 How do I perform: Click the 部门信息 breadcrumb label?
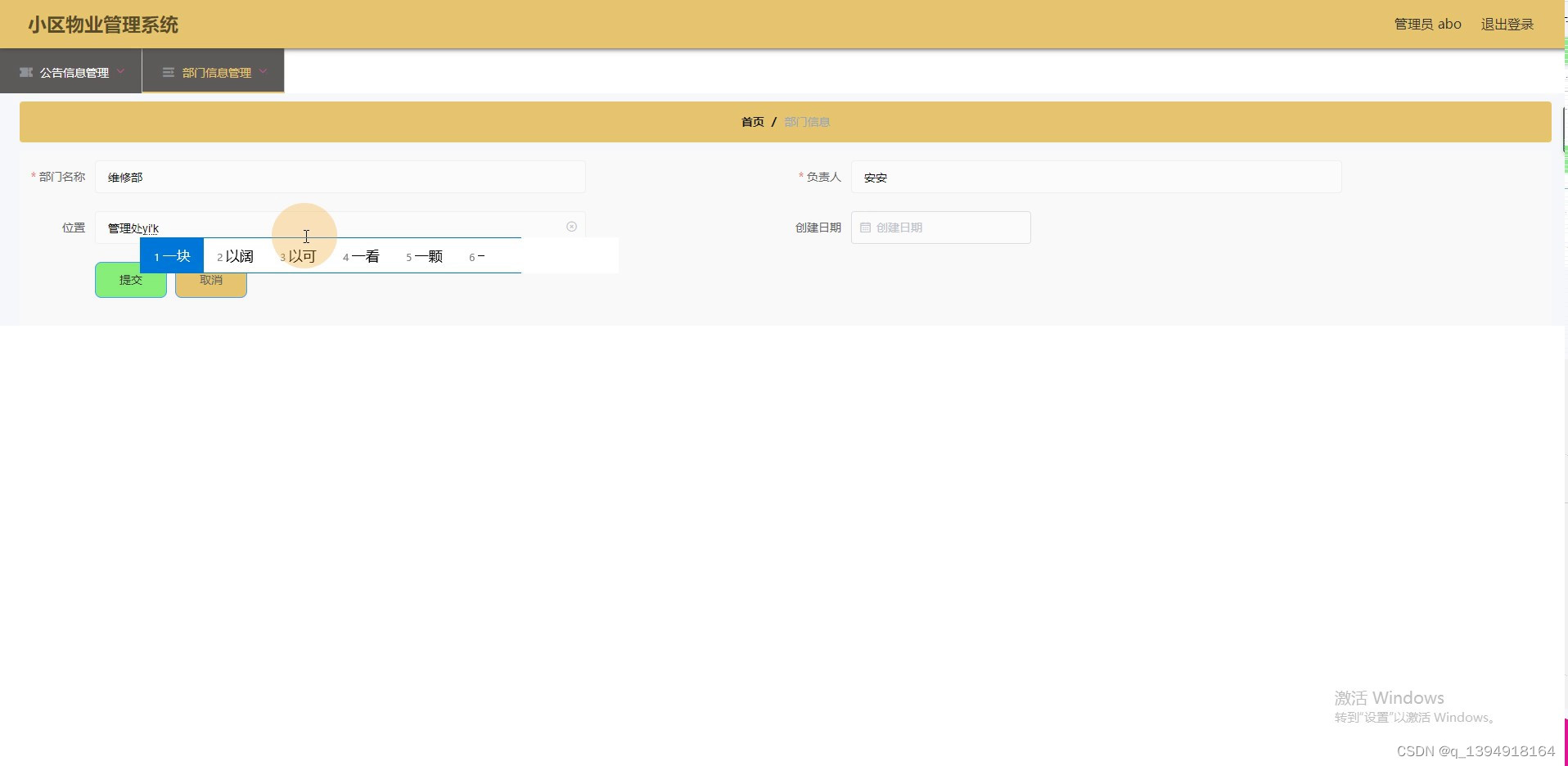pyautogui.click(x=807, y=121)
